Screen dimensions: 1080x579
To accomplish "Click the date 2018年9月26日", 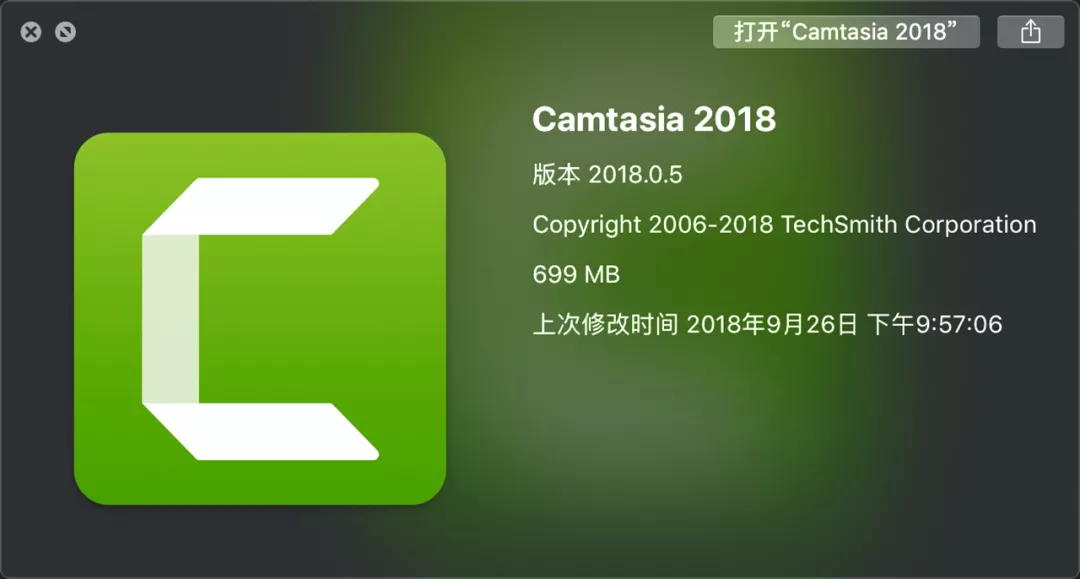I will (772, 324).
